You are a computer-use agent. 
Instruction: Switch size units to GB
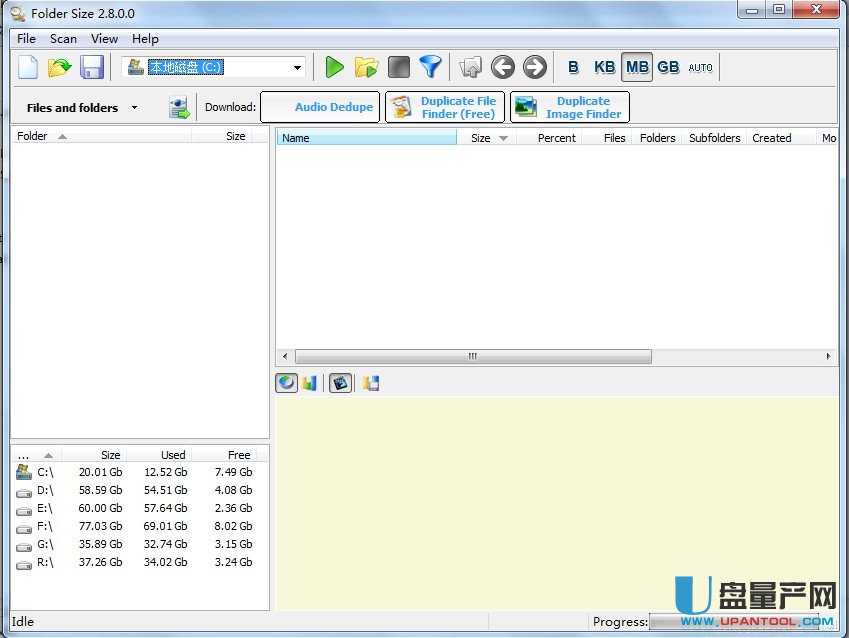tap(668, 67)
